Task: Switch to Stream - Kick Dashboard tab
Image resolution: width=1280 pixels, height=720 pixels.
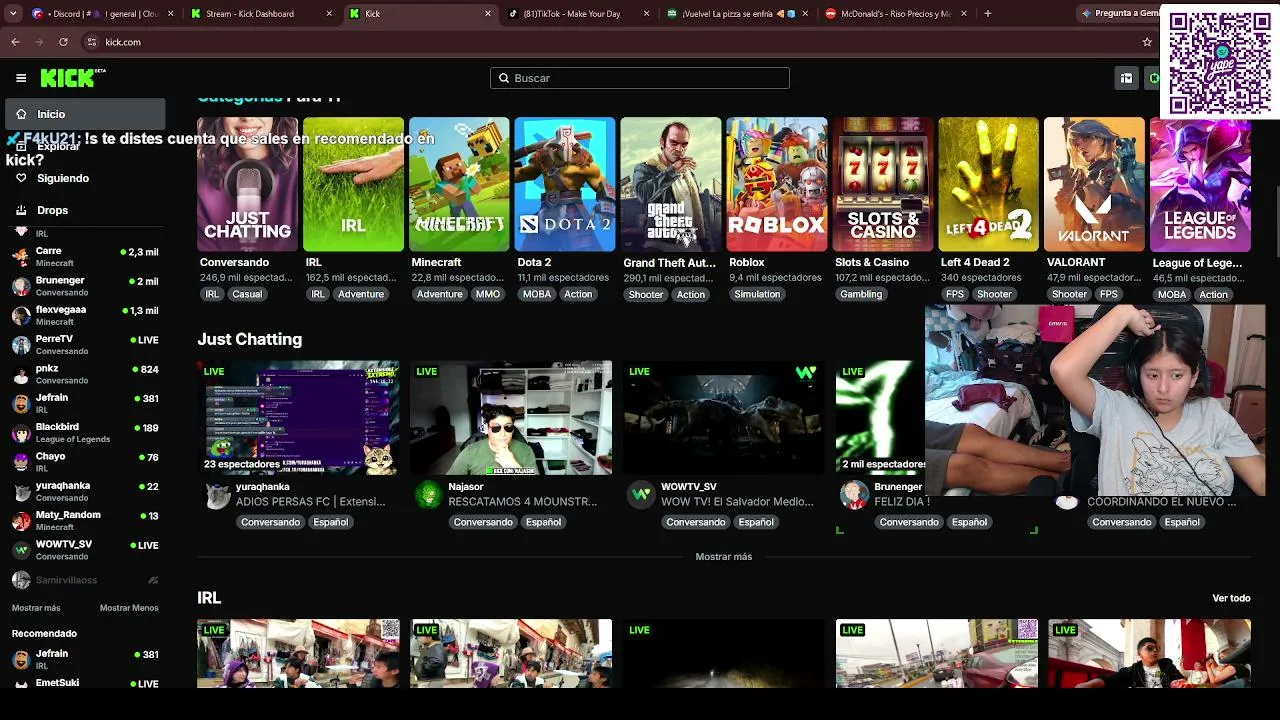Action: tap(262, 14)
